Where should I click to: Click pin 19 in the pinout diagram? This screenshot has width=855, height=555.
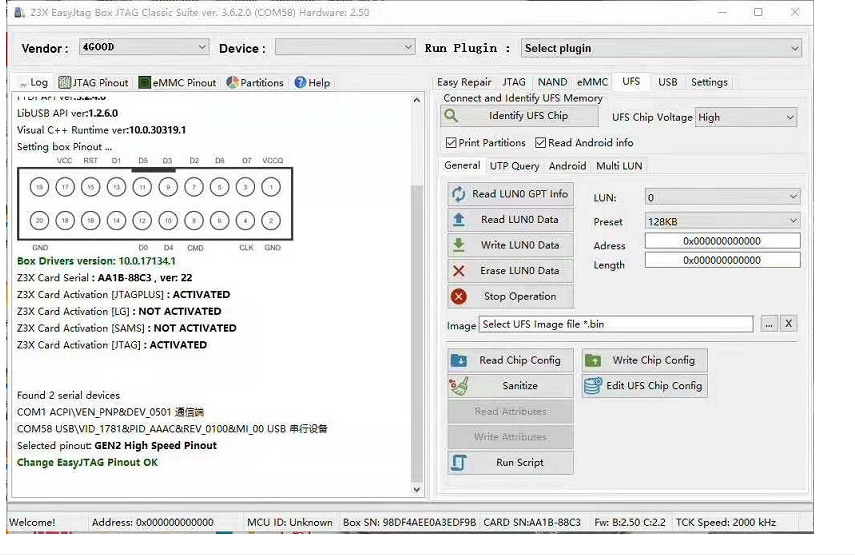(39, 187)
